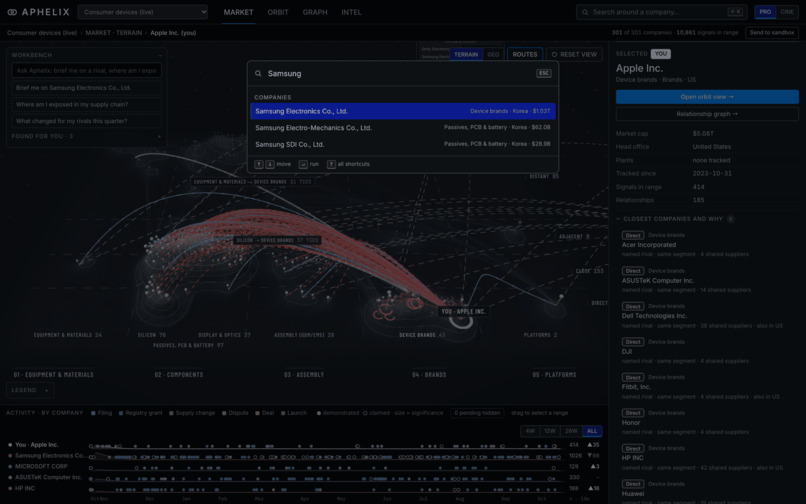This screenshot has width=806, height=504.
Task: Open the Consumer devices (live) dropdown
Action: point(142,12)
